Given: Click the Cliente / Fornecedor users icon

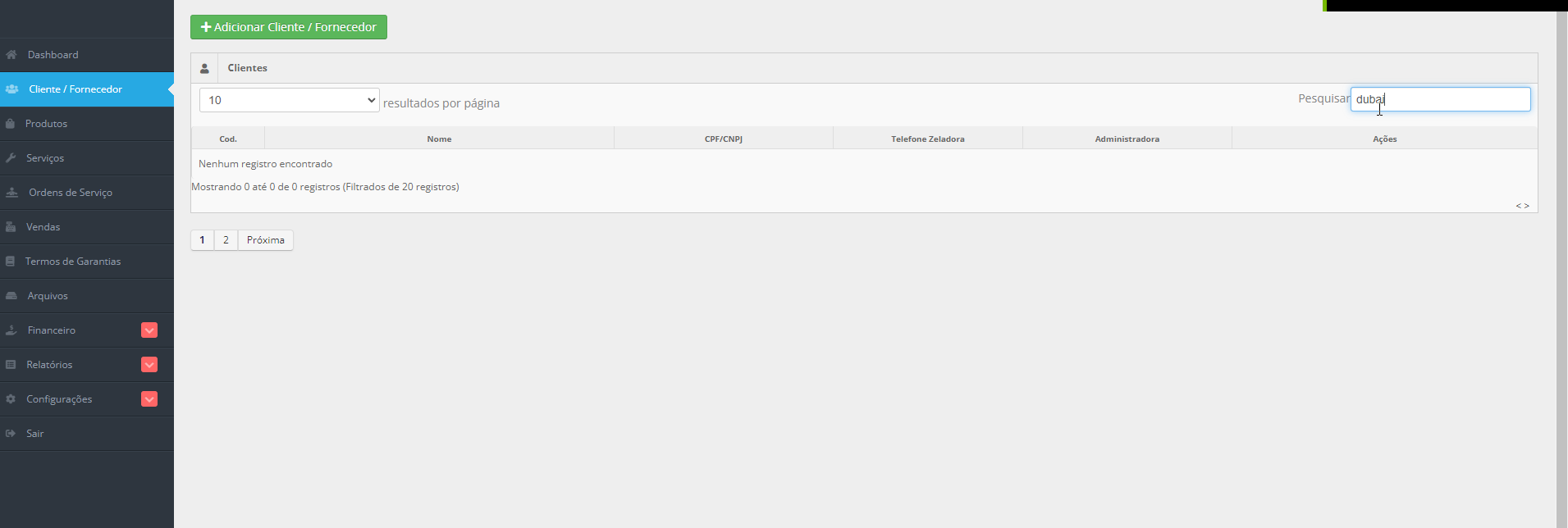Looking at the screenshot, I should pyautogui.click(x=11, y=89).
